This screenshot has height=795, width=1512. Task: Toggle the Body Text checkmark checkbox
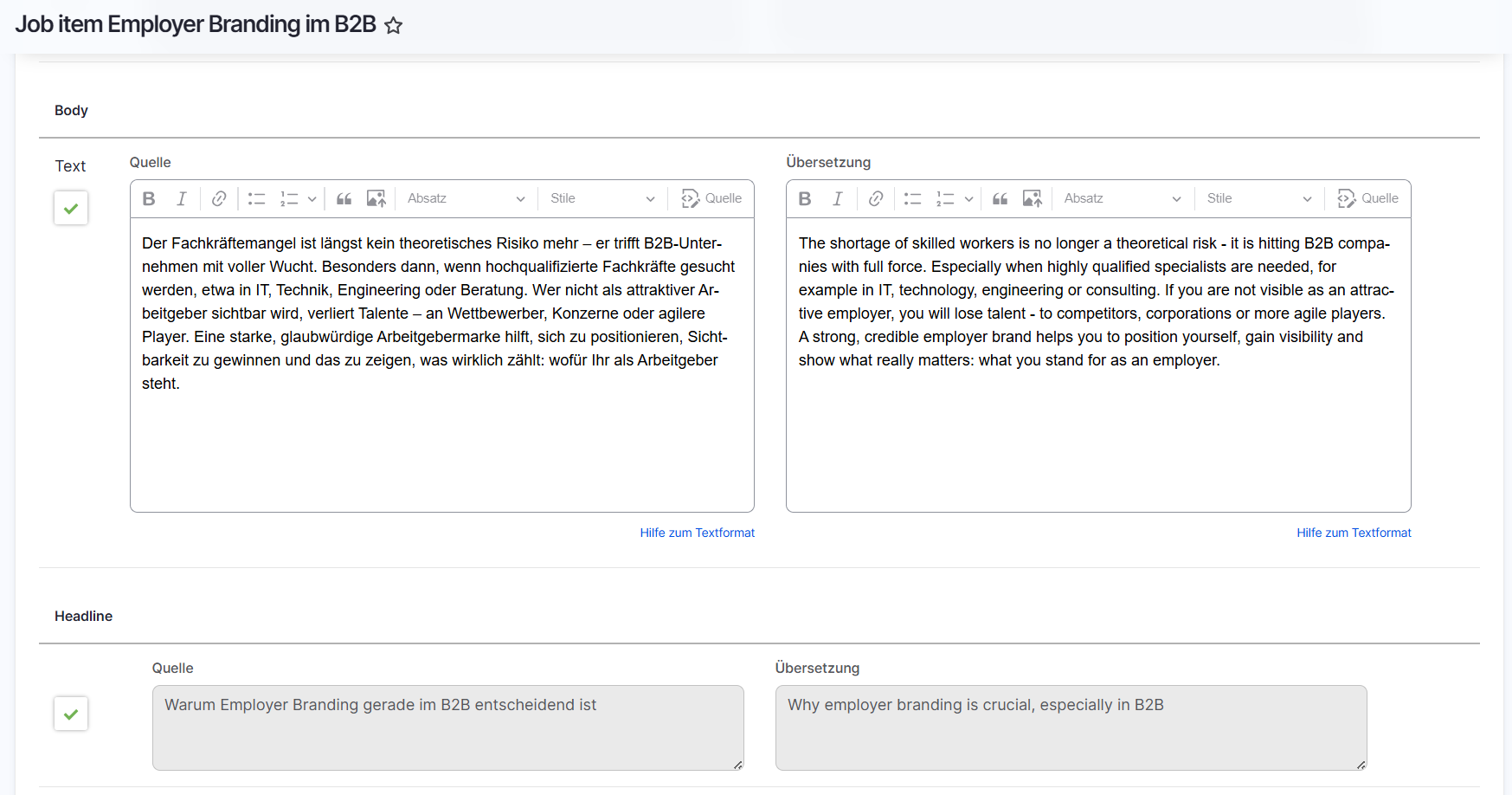tap(71, 208)
